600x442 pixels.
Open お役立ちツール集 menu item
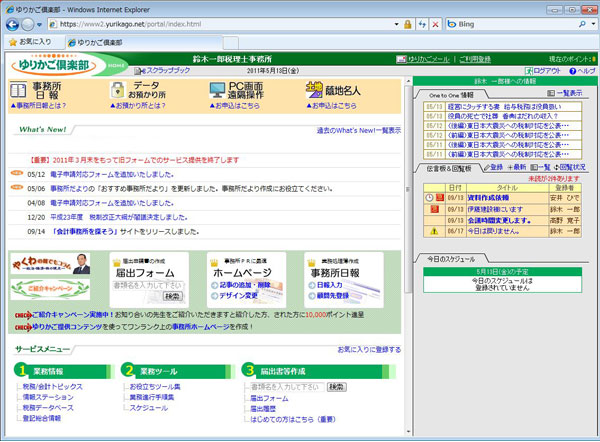(x=155, y=387)
